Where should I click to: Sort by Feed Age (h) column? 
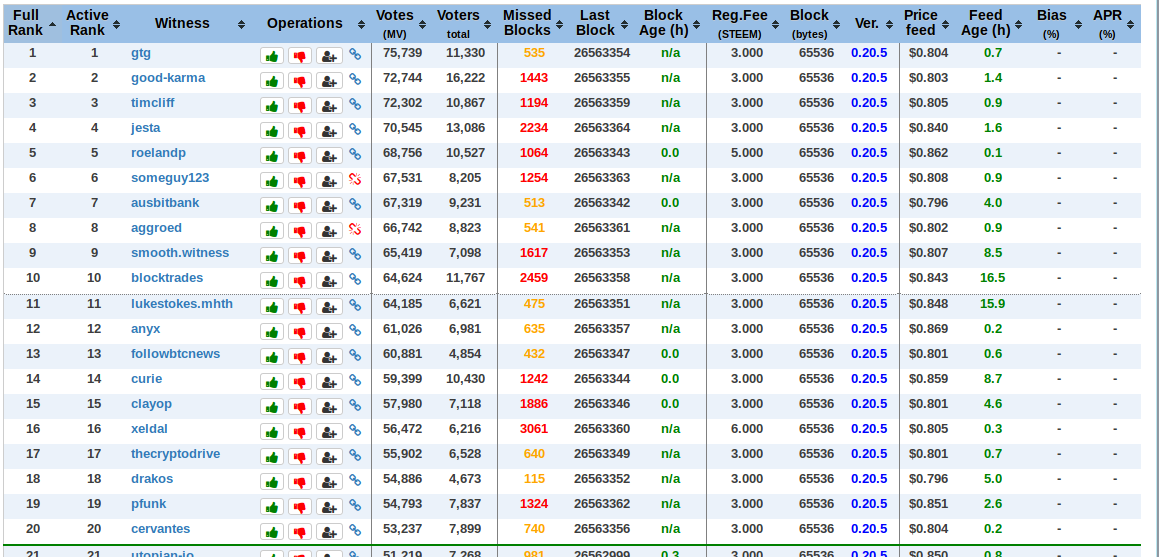pyautogui.click(x=989, y=23)
